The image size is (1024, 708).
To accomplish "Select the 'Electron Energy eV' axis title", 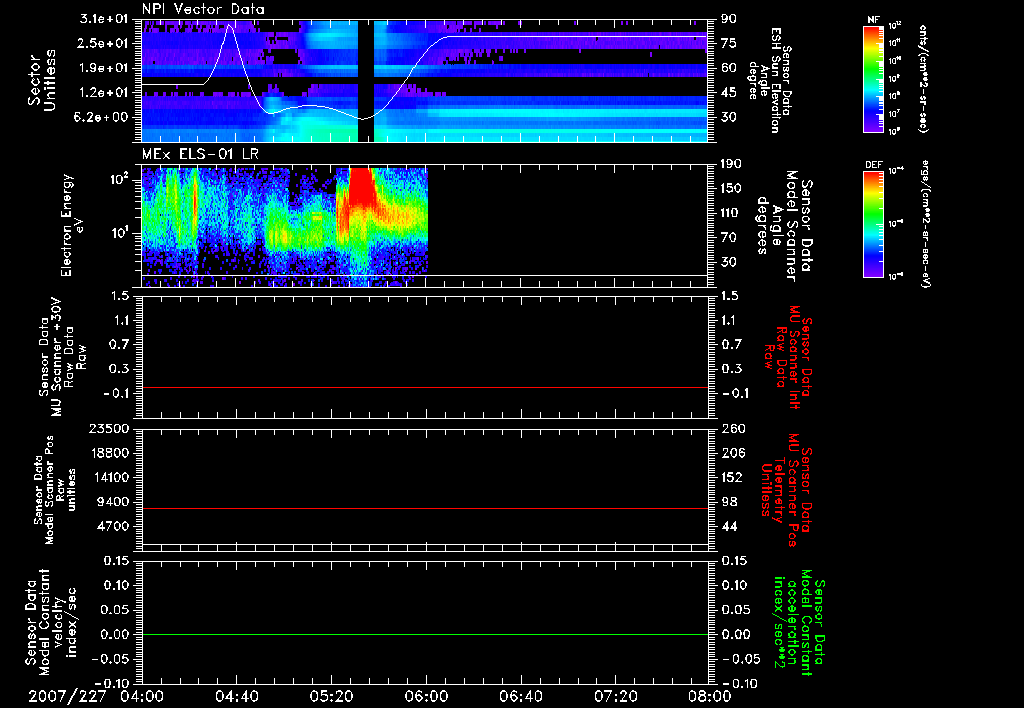I will (71, 225).
